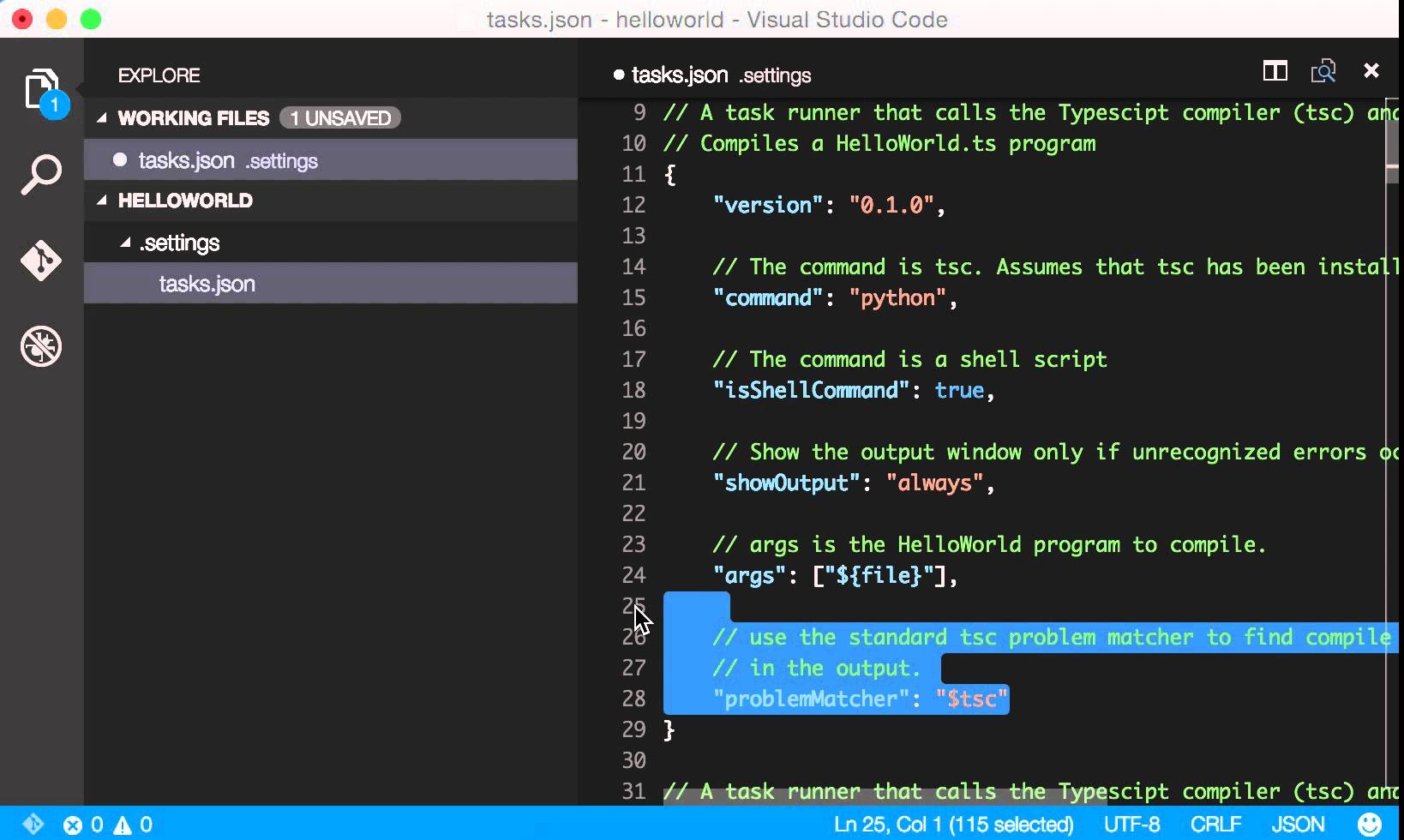Viewport: 1404px width, 840px height.
Task: Change the CRLF line ending setting
Action: (1215, 825)
